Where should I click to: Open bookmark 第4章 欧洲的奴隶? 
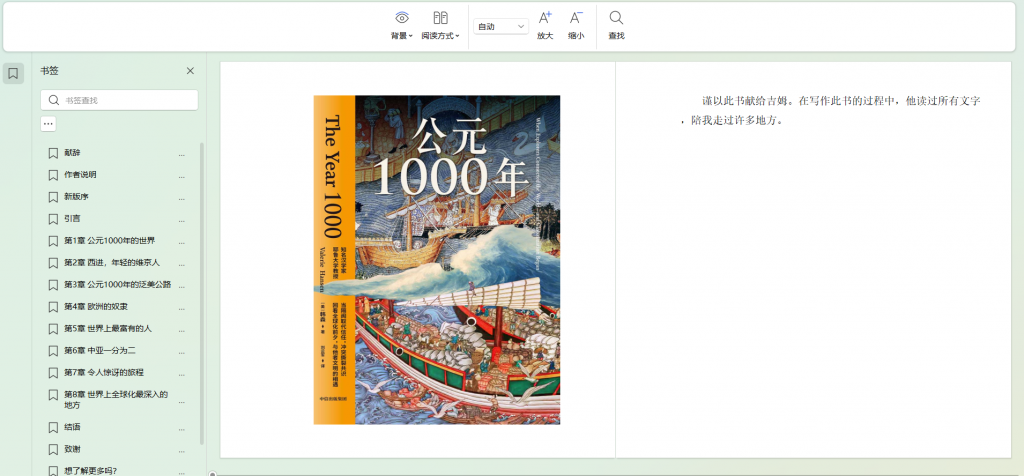point(102,306)
